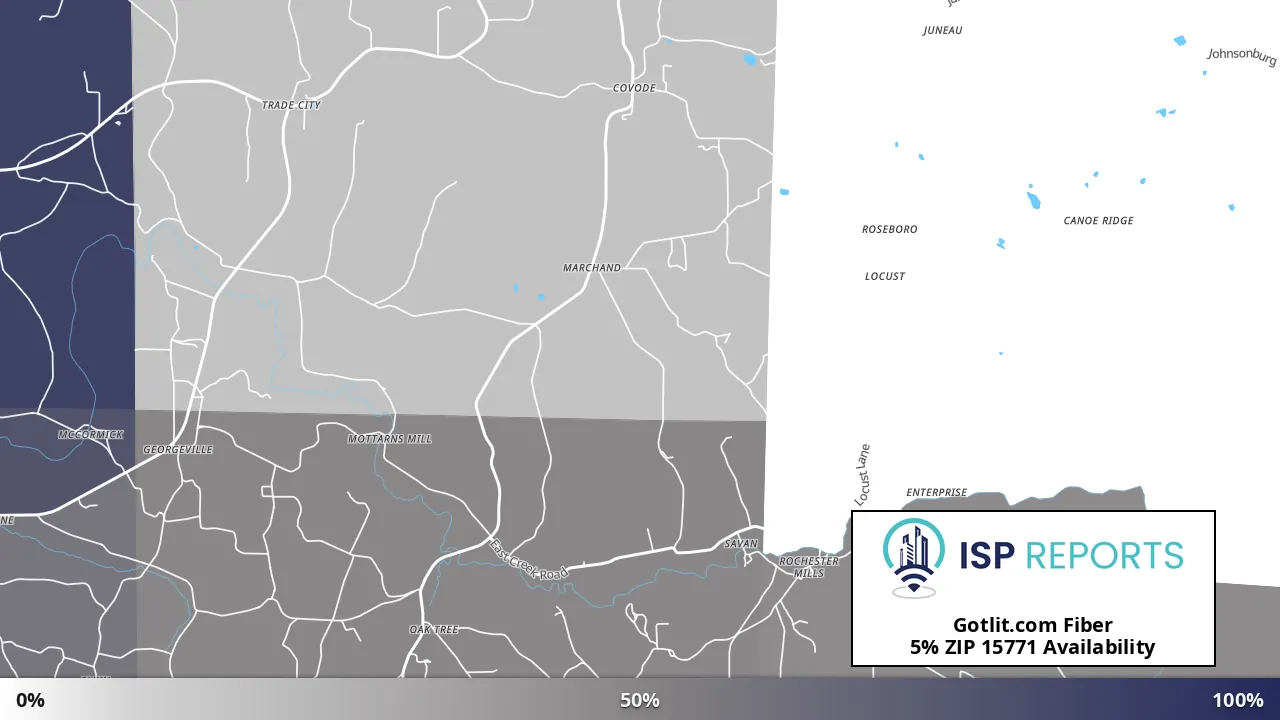Click the Locust Lane road label
This screenshot has width=1280, height=720.
tap(862, 474)
